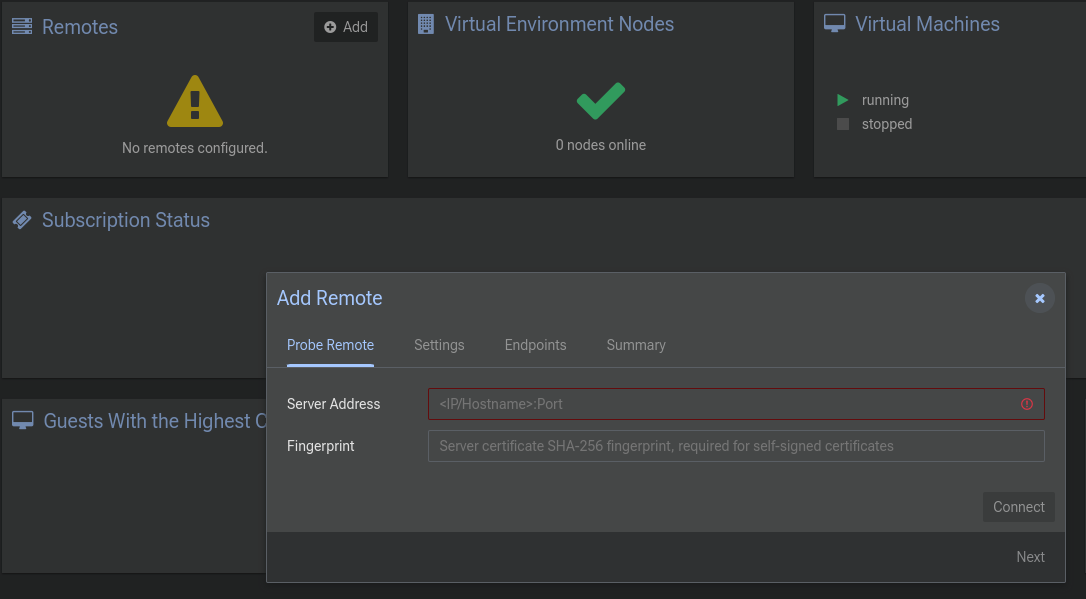The width and height of the screenshot is (1086, 599).
Task: Click the yellow warning triangle icon
Action: pos(195,102)
